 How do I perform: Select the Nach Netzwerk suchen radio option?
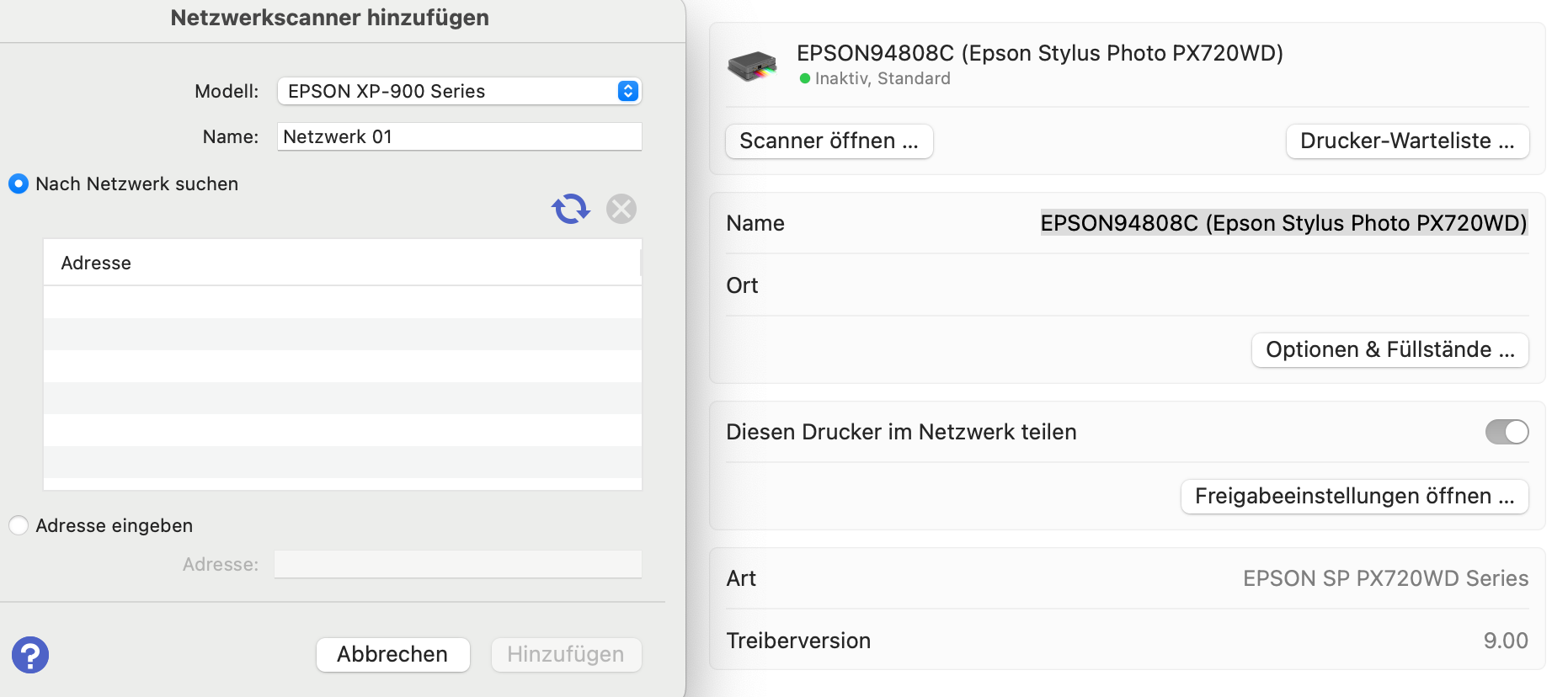(x=19, y=184)
